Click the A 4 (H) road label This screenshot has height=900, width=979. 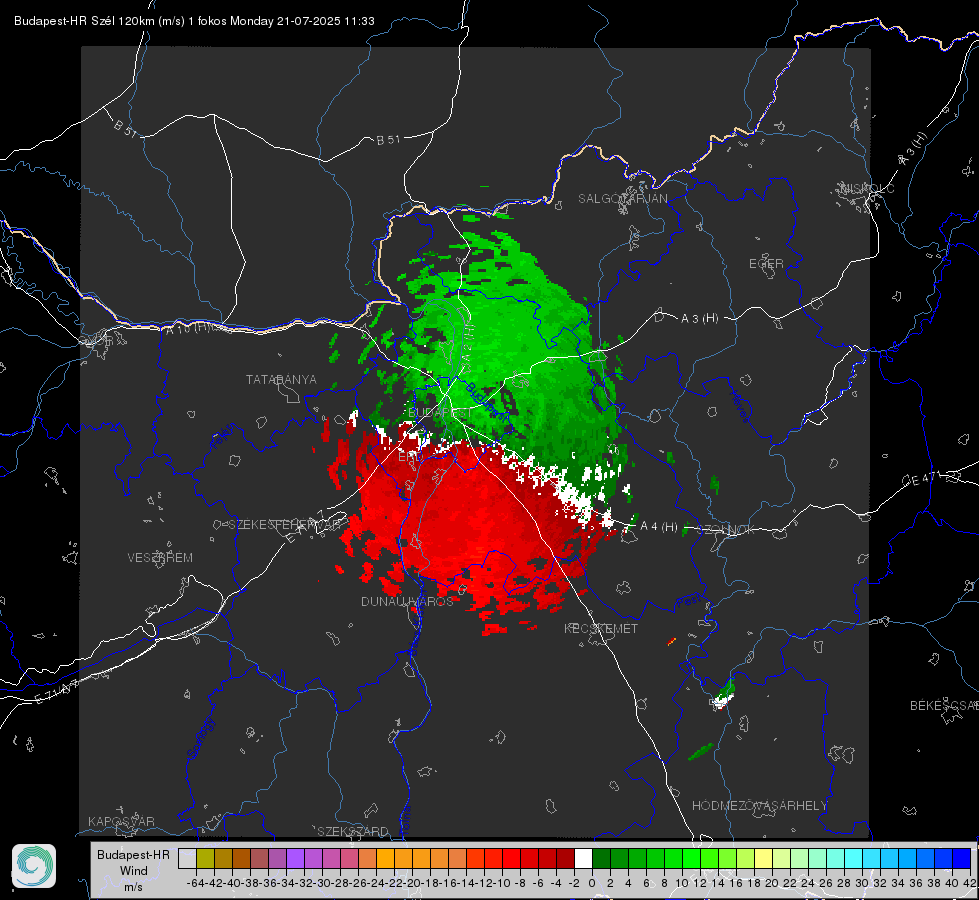[x=659, y=527]
